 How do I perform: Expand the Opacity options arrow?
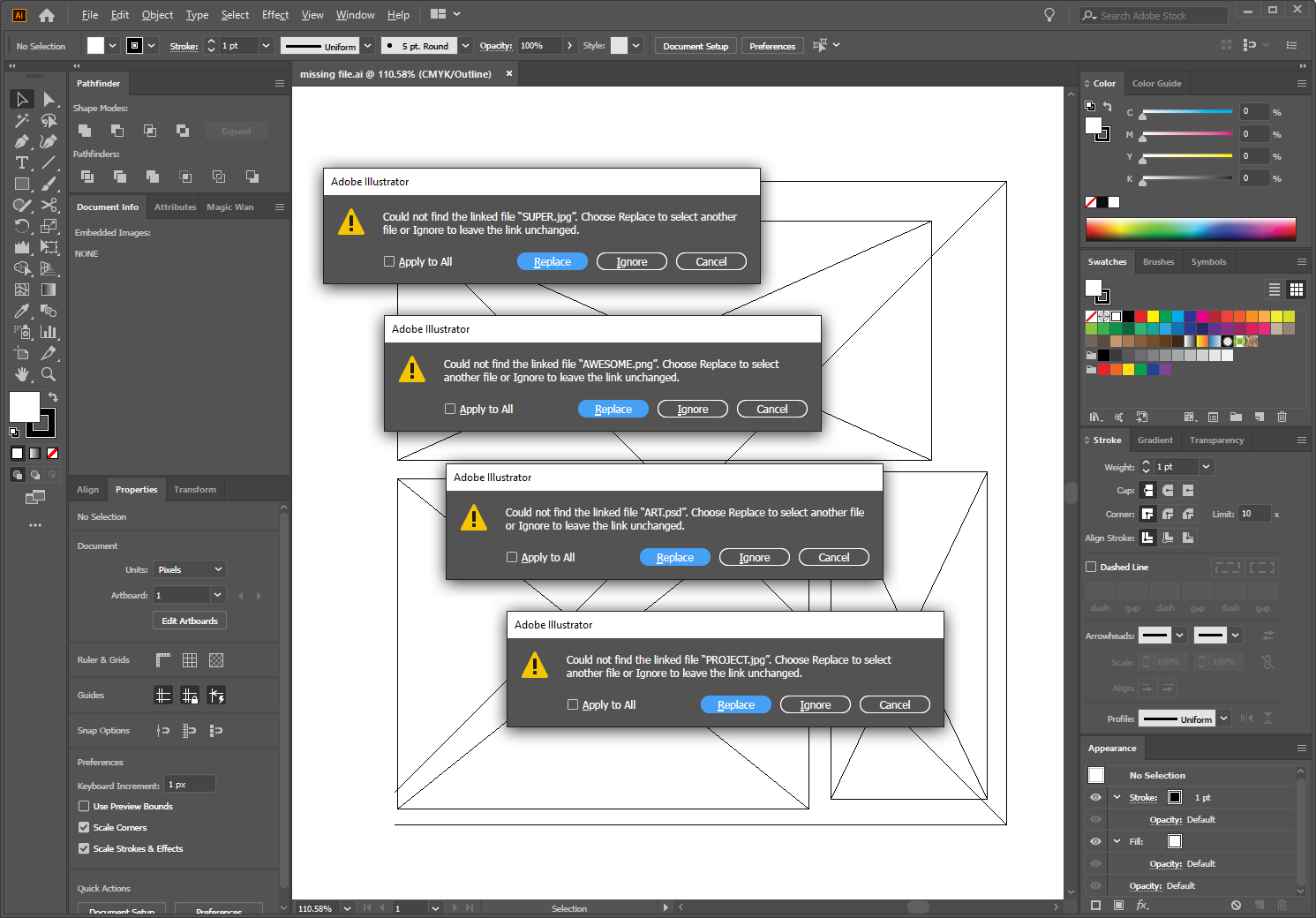coord(569,46)
